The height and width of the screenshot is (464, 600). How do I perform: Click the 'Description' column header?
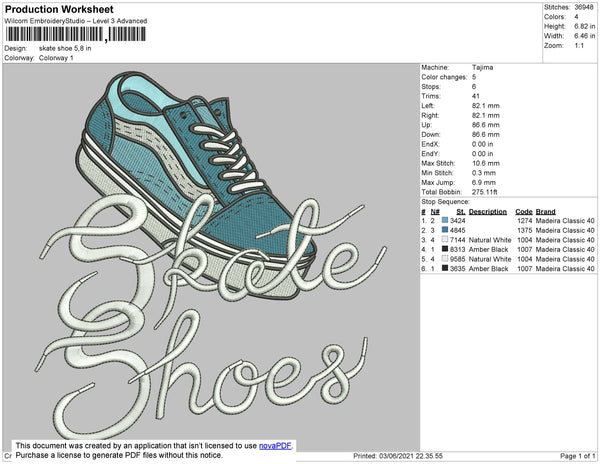(488, 212)
